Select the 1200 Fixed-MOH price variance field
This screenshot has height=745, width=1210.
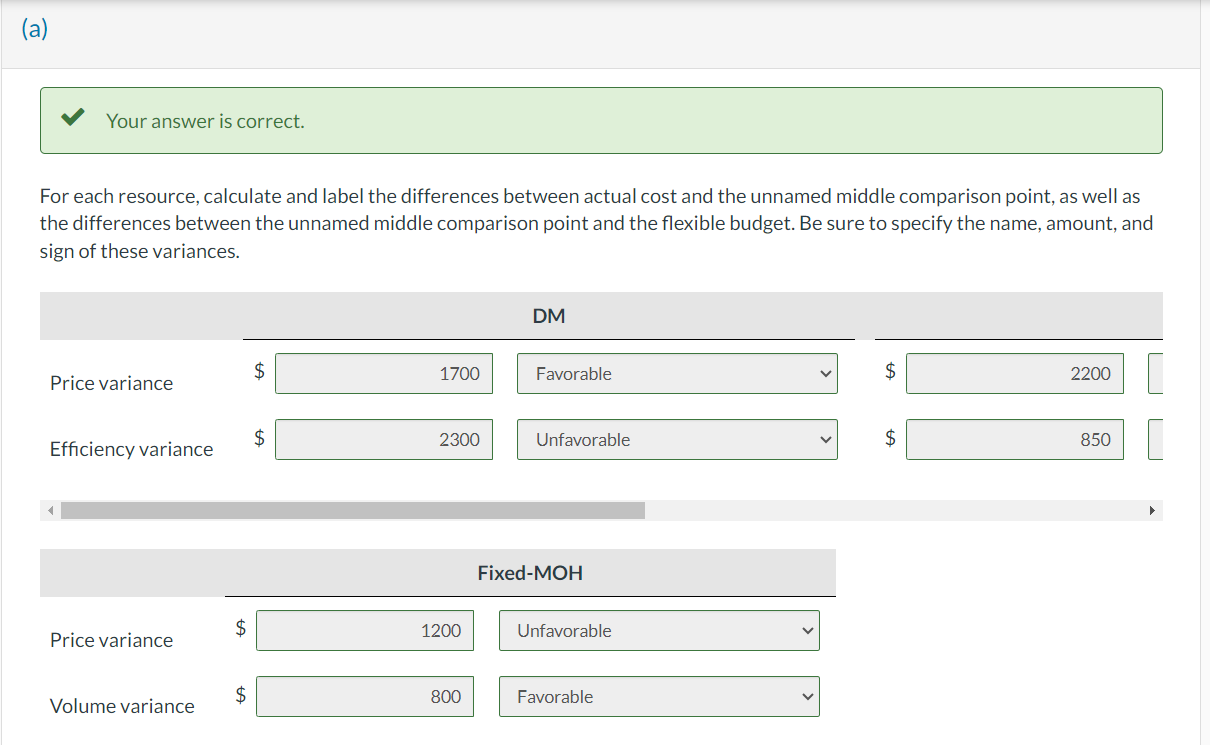click(364, 630)
